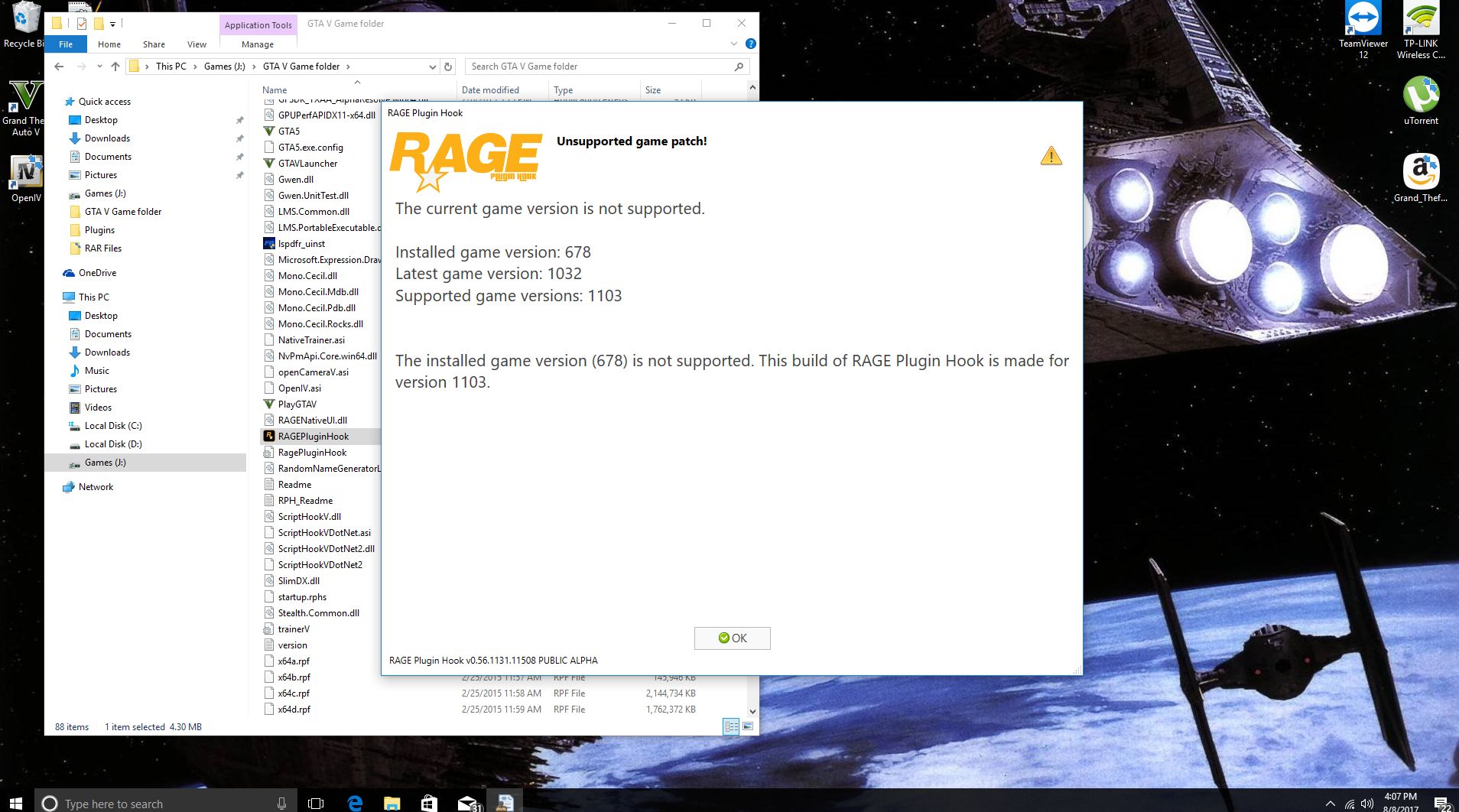Screen dimensions: 1459x812
Task: Open OneDrive in the navigation pane
Action: 97,272
